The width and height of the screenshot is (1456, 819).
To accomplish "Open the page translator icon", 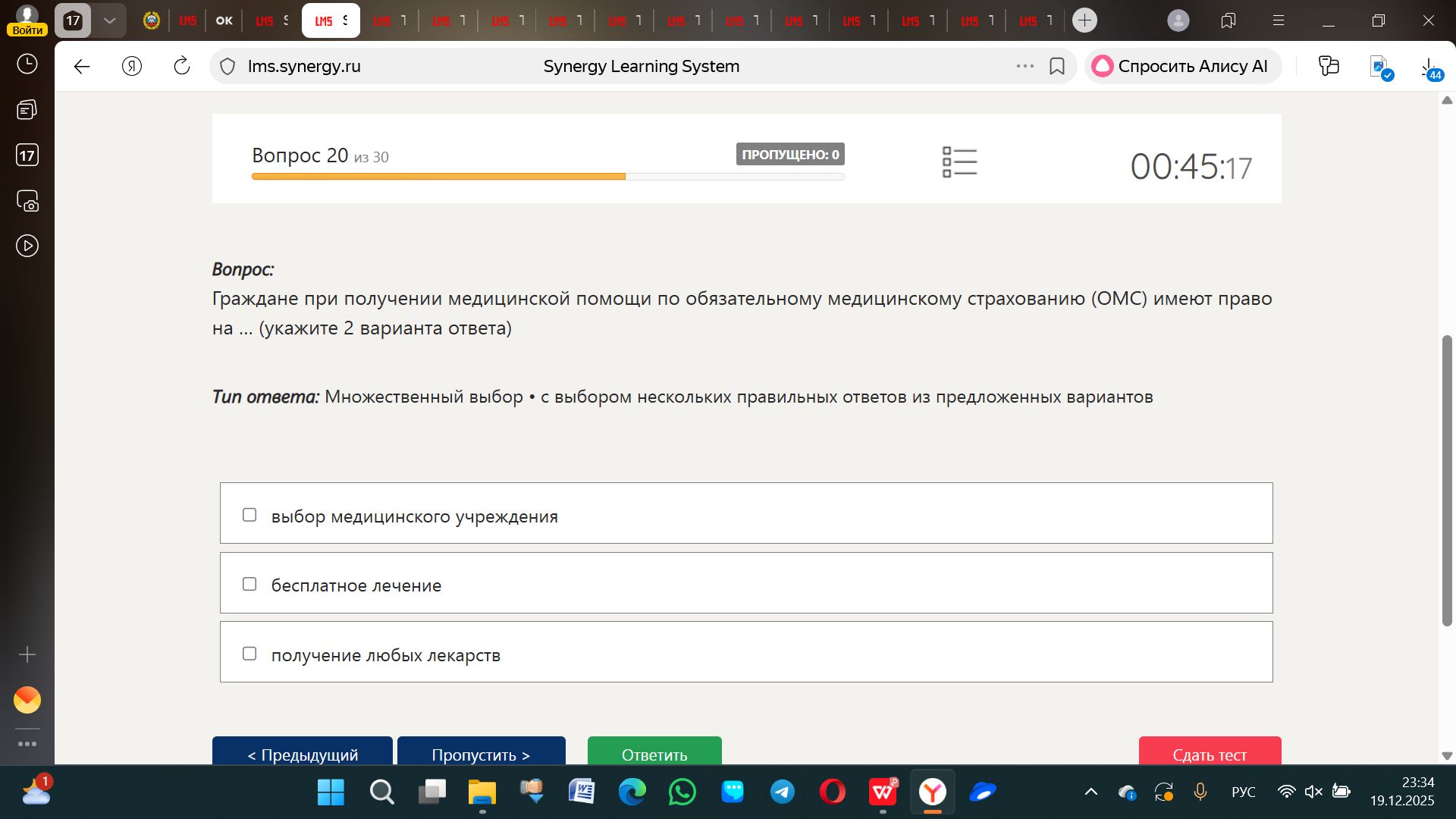I will 1381,68.
